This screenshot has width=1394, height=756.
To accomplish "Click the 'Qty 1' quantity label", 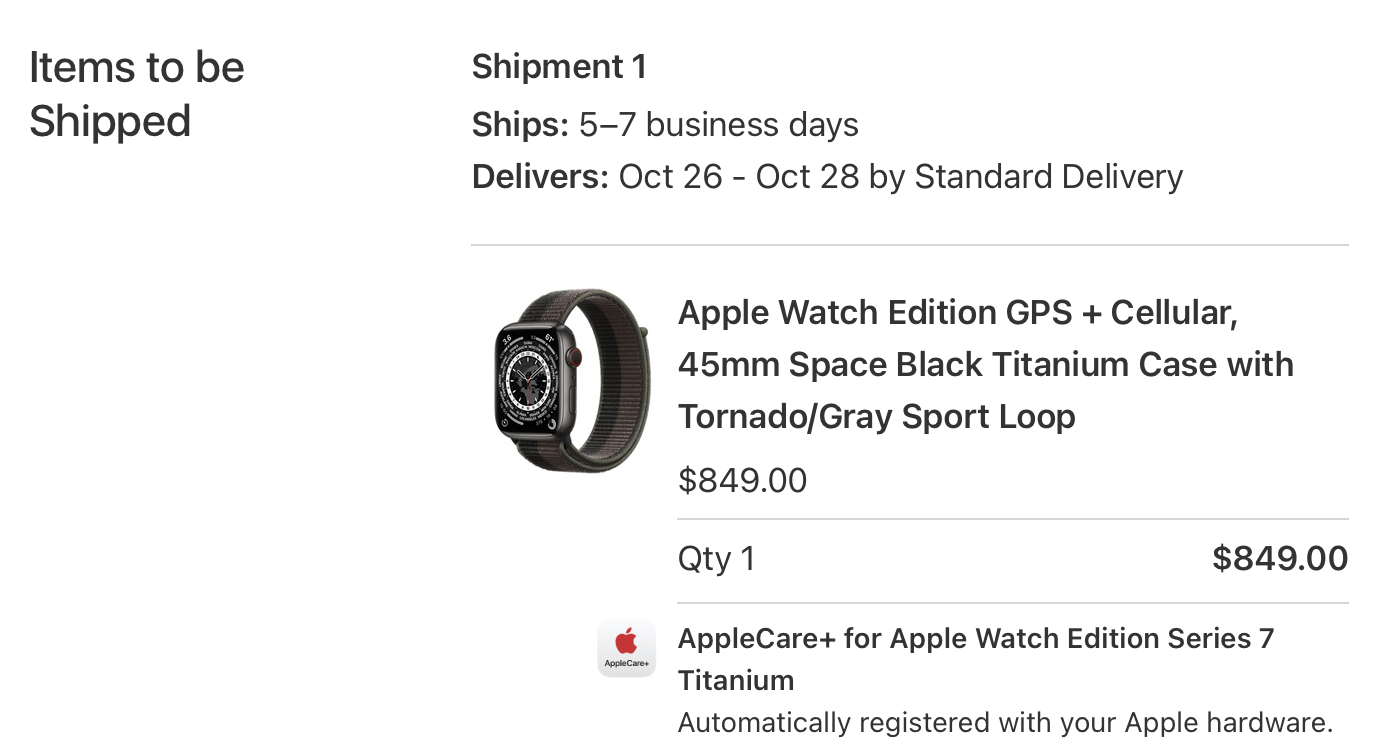I will (x=716, y=559).
